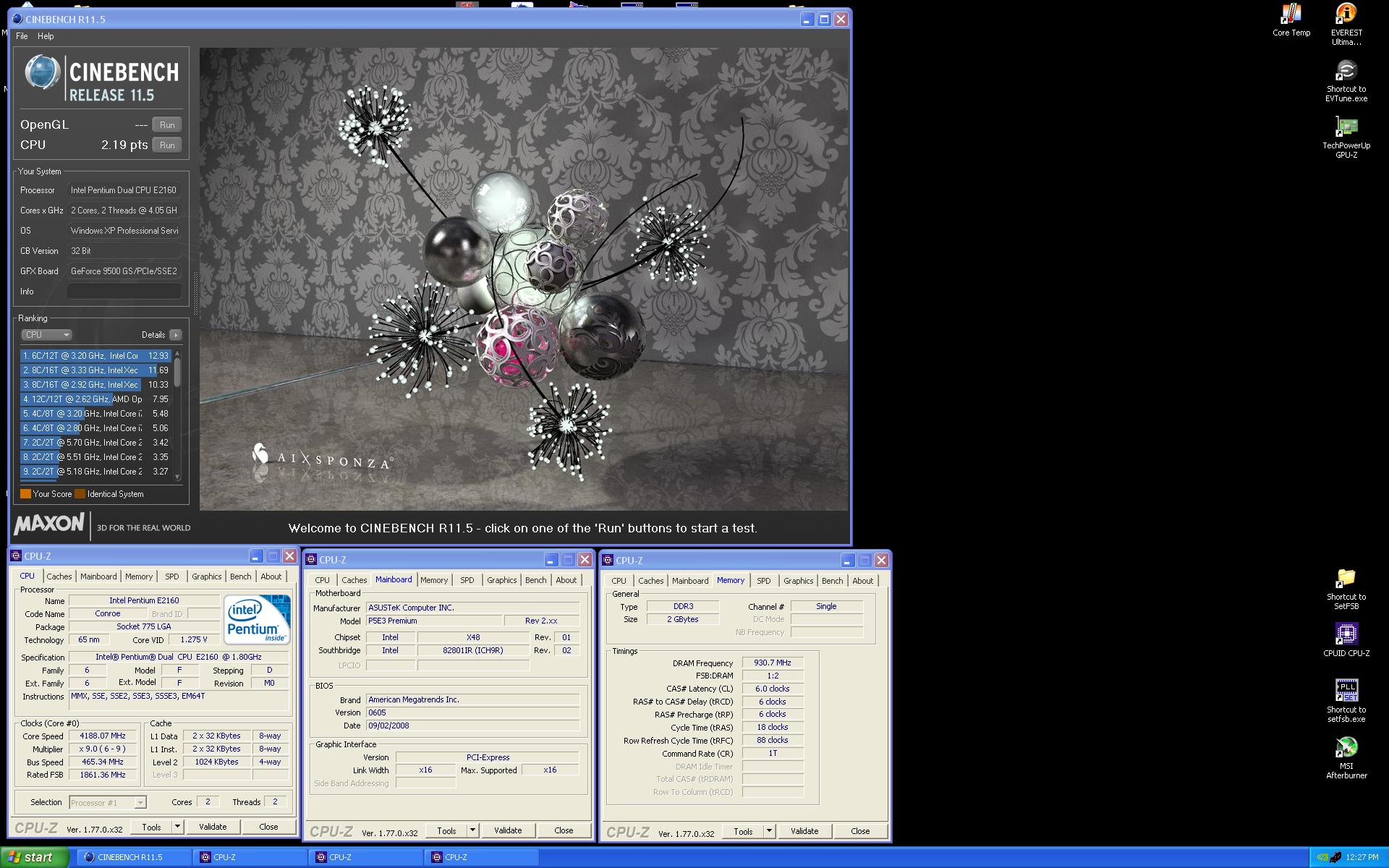The image size is (1389, 868).
Task: Click the Core Speed 4188.07 MHz value
Action: pos(103,736)
